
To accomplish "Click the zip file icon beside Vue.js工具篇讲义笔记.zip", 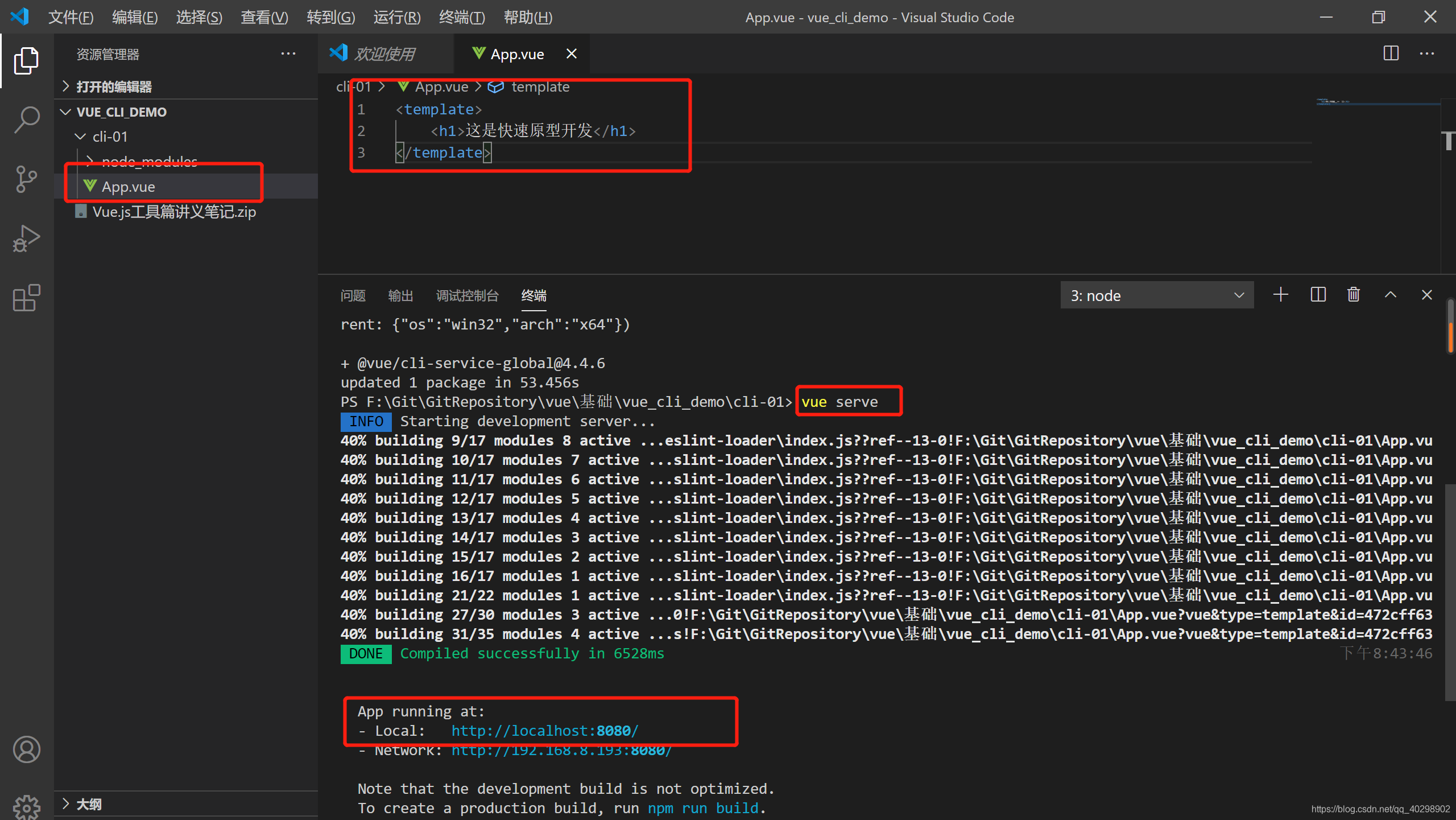I will point(81,212).
